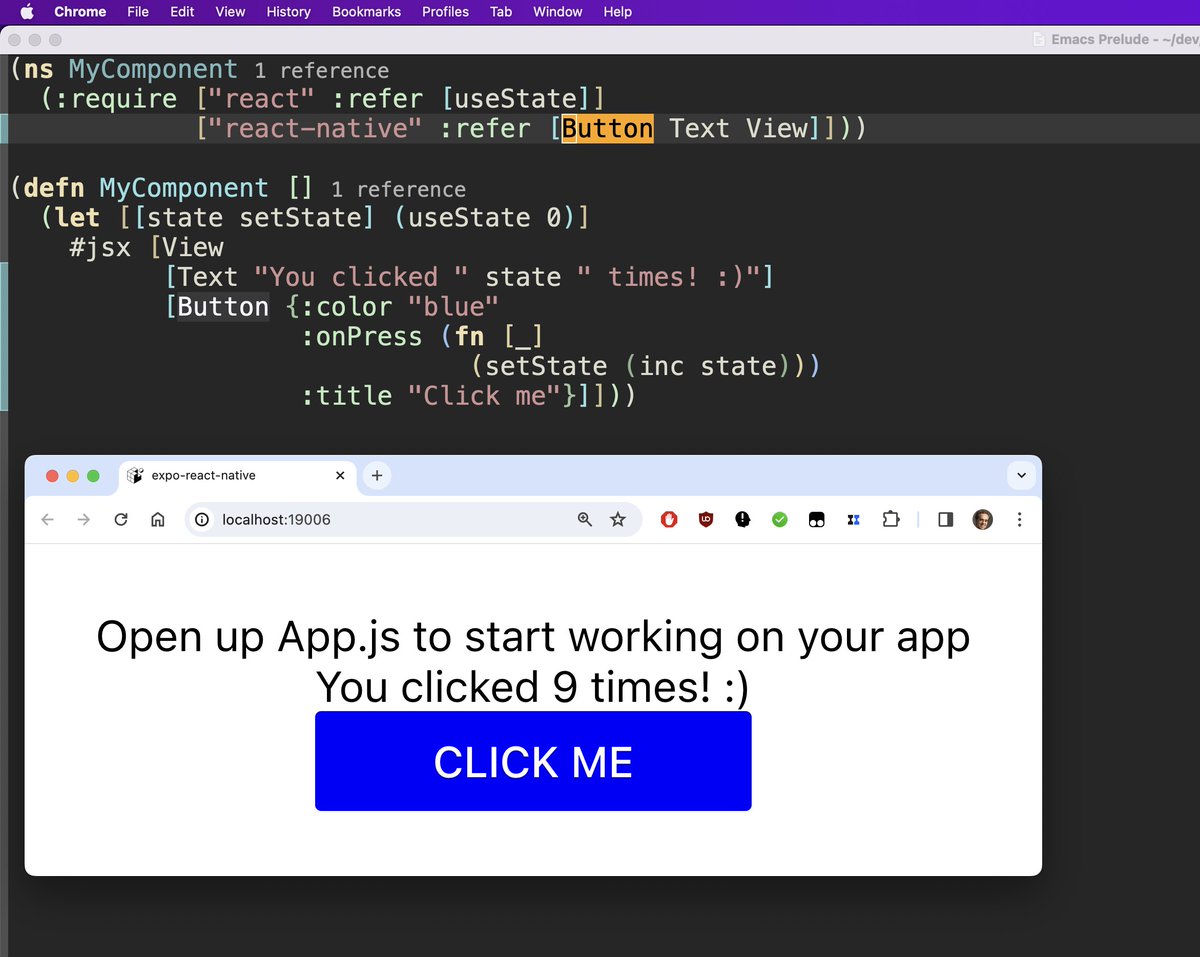Select the expo-react-native tab
This screenshot has height=957, width=1200.
(x=237, y=476)
